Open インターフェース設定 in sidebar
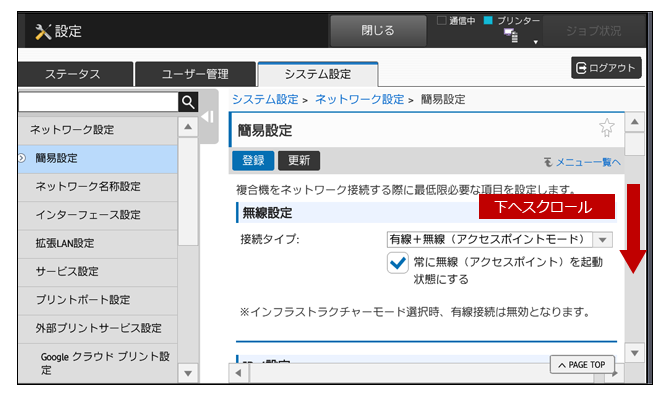The image size is (670, 396). (x=97, y=215)
